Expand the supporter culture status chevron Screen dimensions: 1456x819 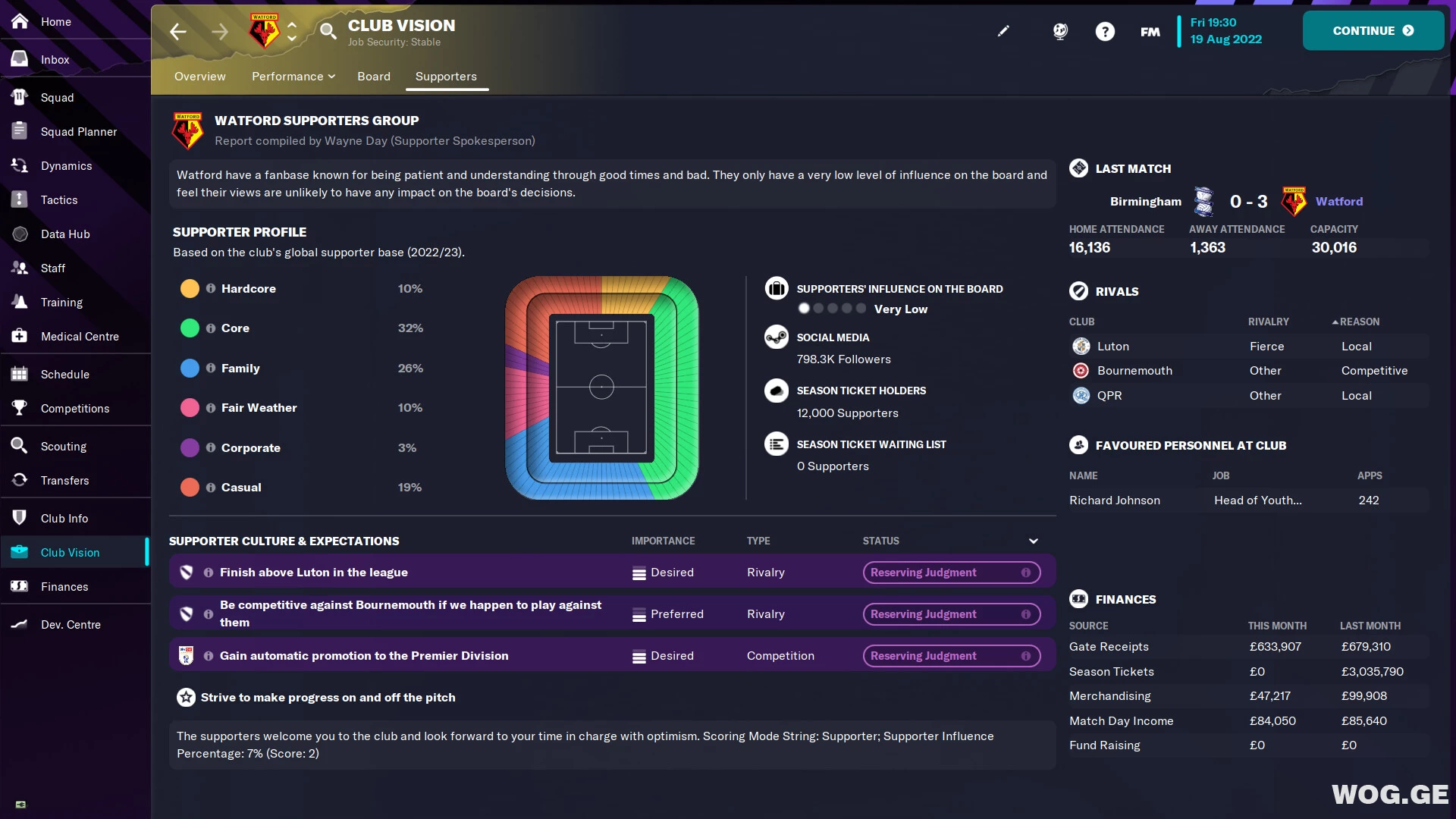1033,541
